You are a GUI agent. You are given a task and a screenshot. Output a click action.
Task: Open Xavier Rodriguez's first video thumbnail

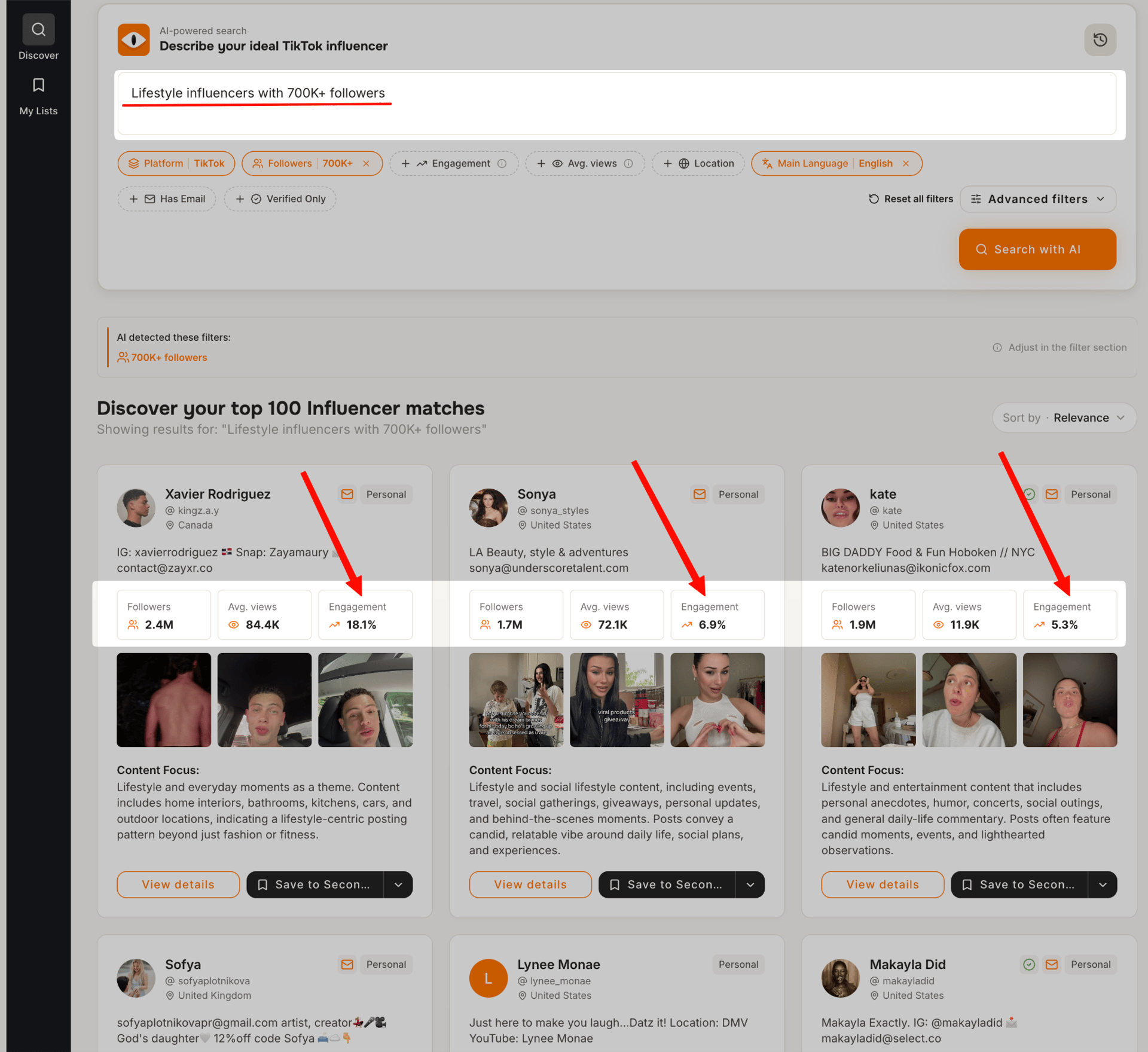[x=164, y=700]
